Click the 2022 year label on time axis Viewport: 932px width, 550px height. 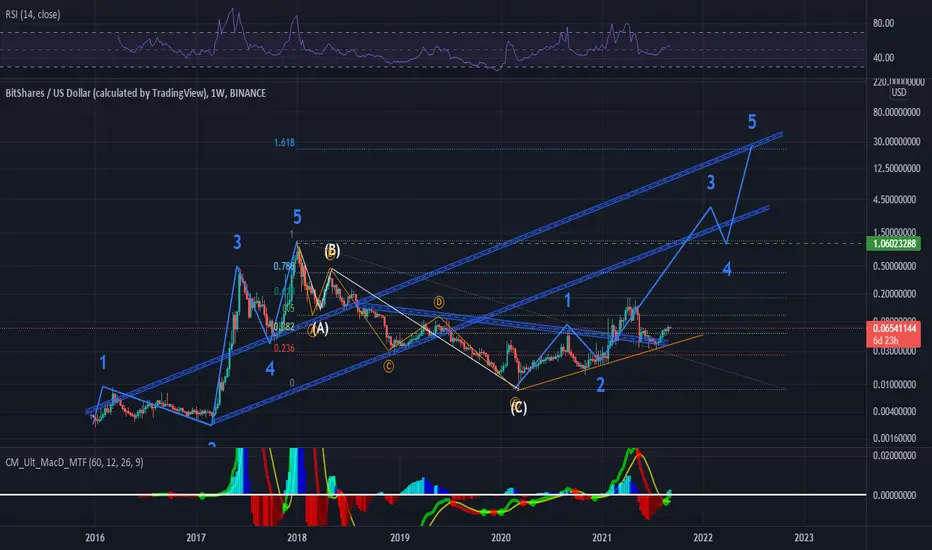coord(703,538)
